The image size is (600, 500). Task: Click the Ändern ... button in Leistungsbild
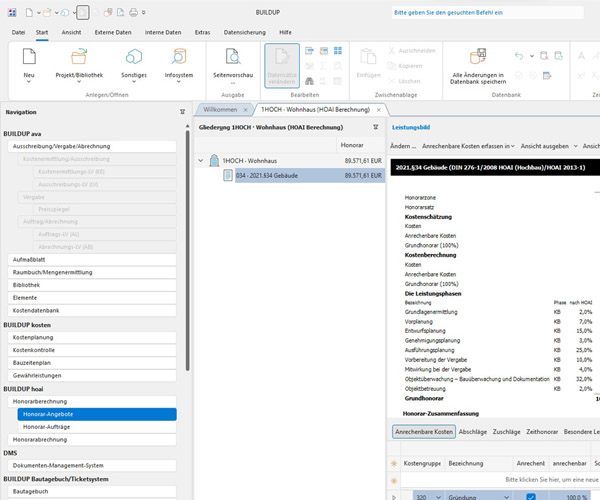point(403,146)
